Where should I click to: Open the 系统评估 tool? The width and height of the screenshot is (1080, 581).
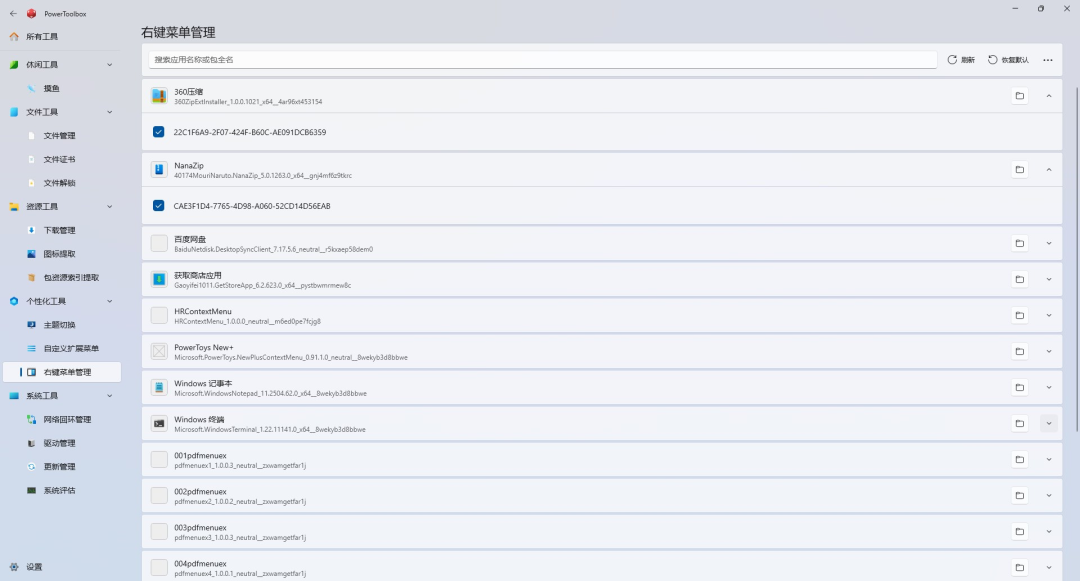(62, 490)
